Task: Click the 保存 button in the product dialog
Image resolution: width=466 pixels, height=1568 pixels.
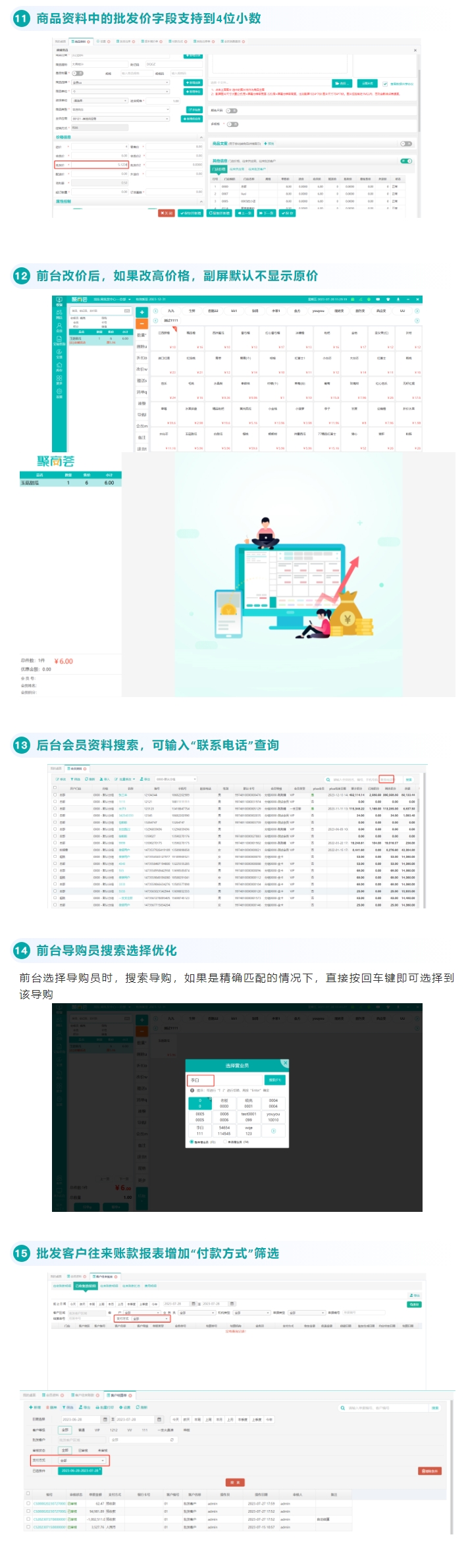Action: [x=286, y=213]
